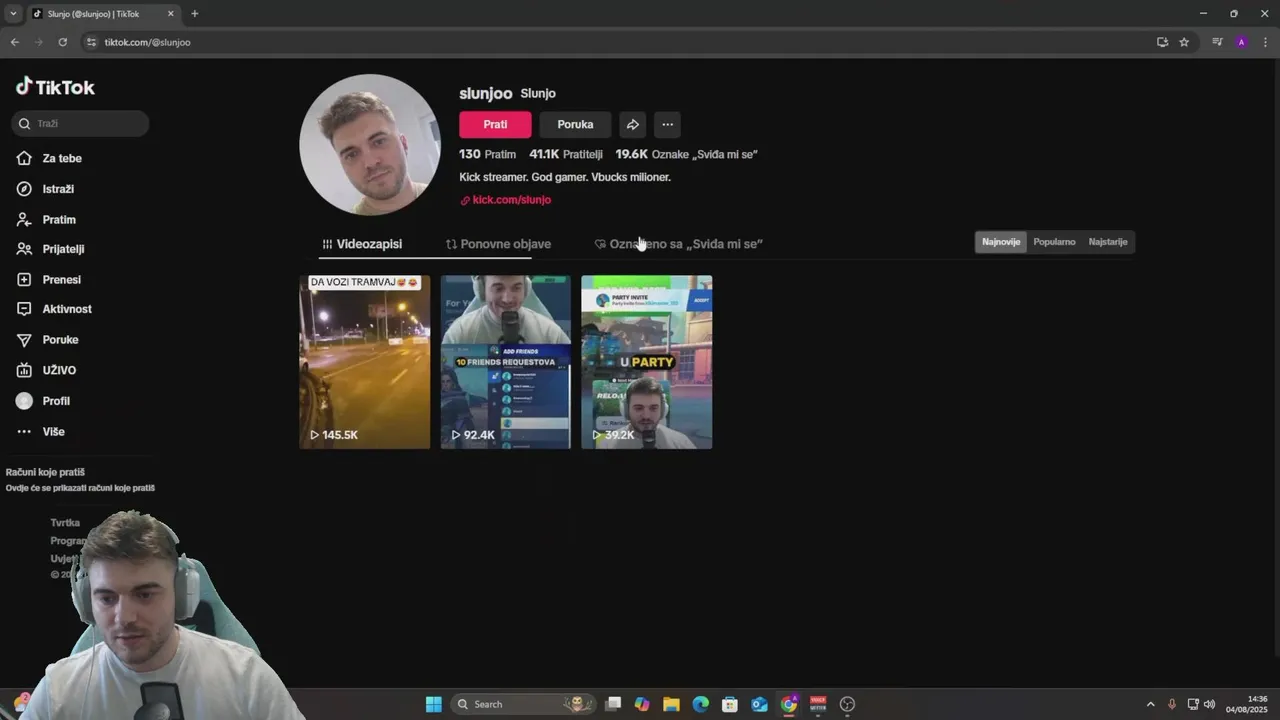The height and width of the screenshot is (720, 1280).
Task: Open File Explorer from the taskbar
Action: tap(671, 704)
